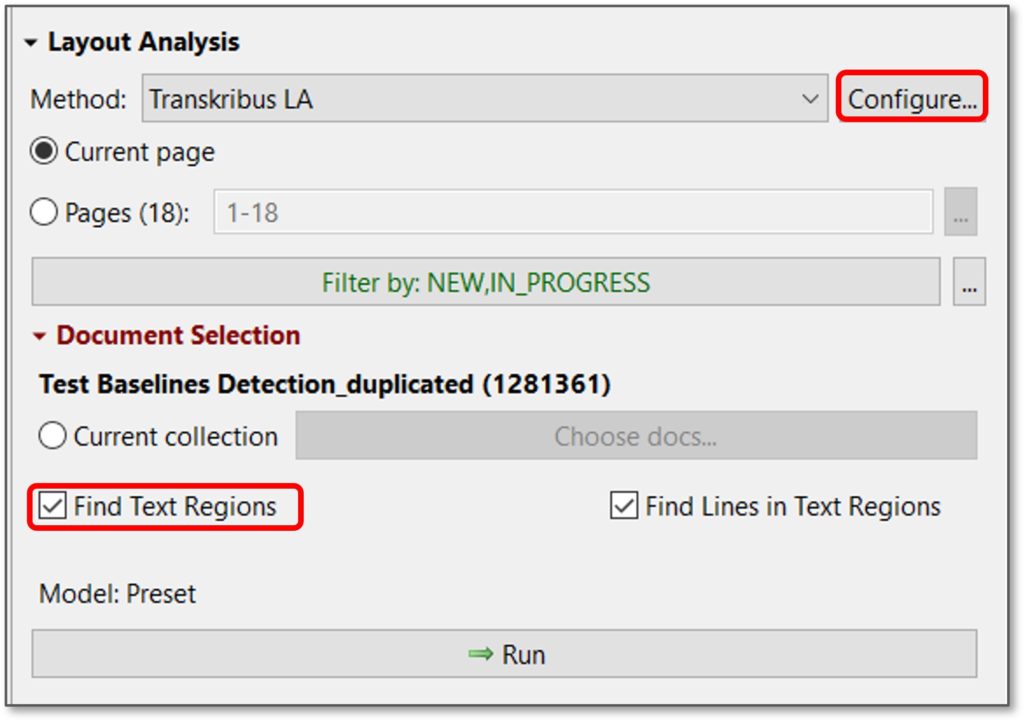Click the Choose docs... button
This screenshot has width=1024, height=721.
(x=636, y=436)
